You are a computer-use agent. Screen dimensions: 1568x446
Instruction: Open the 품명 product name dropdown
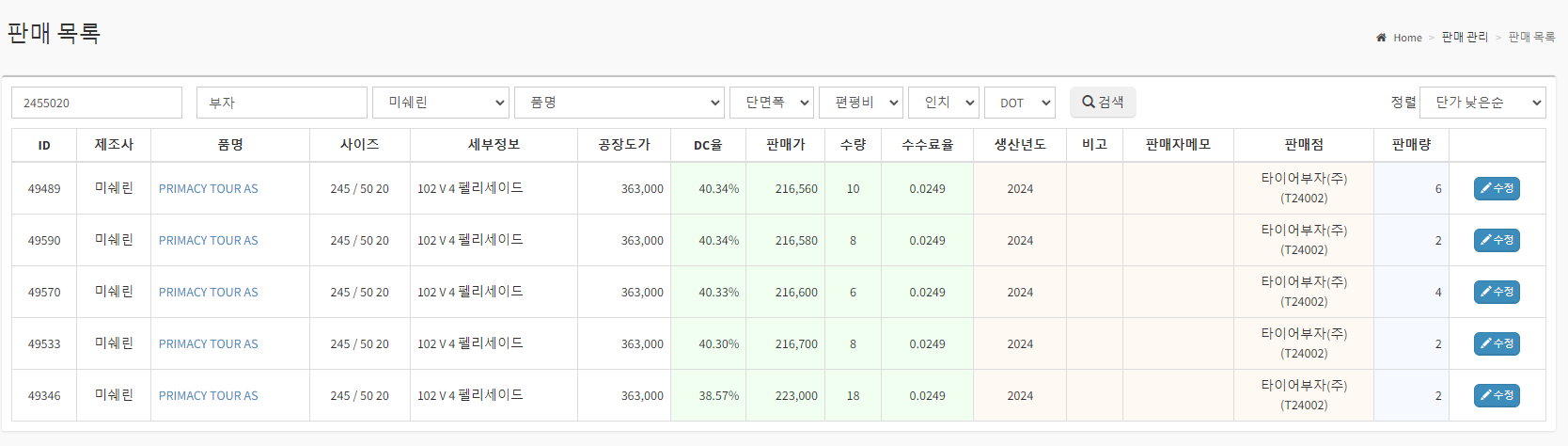coord(619,103)
